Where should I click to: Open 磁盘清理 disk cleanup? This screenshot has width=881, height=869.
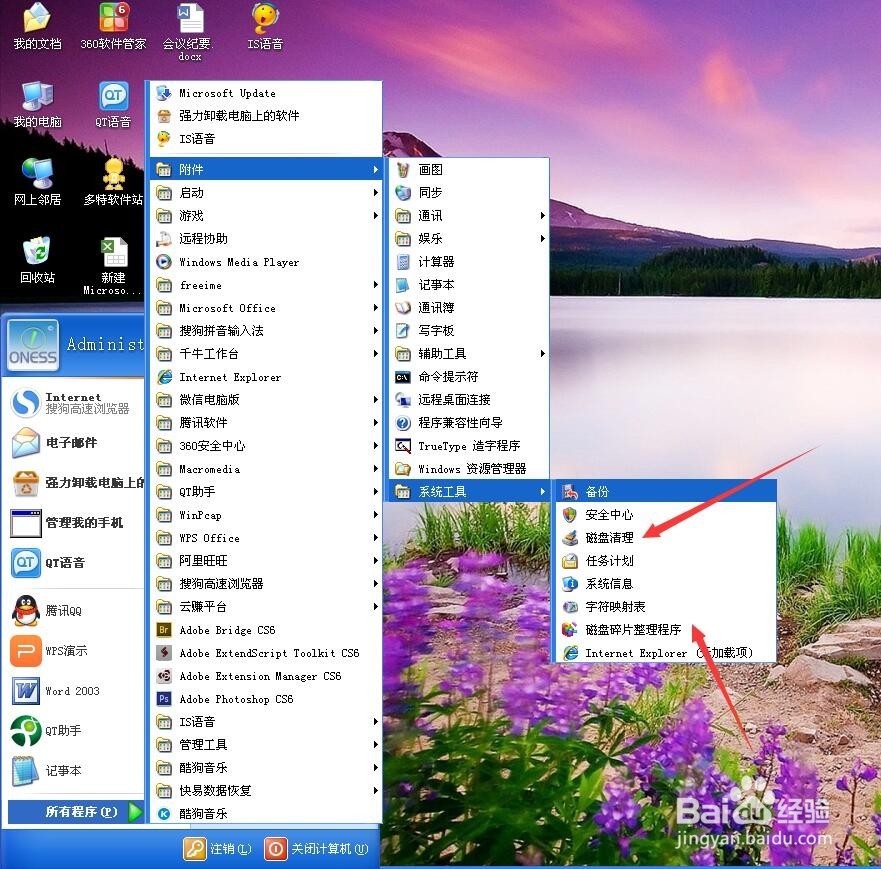[666, 538]
